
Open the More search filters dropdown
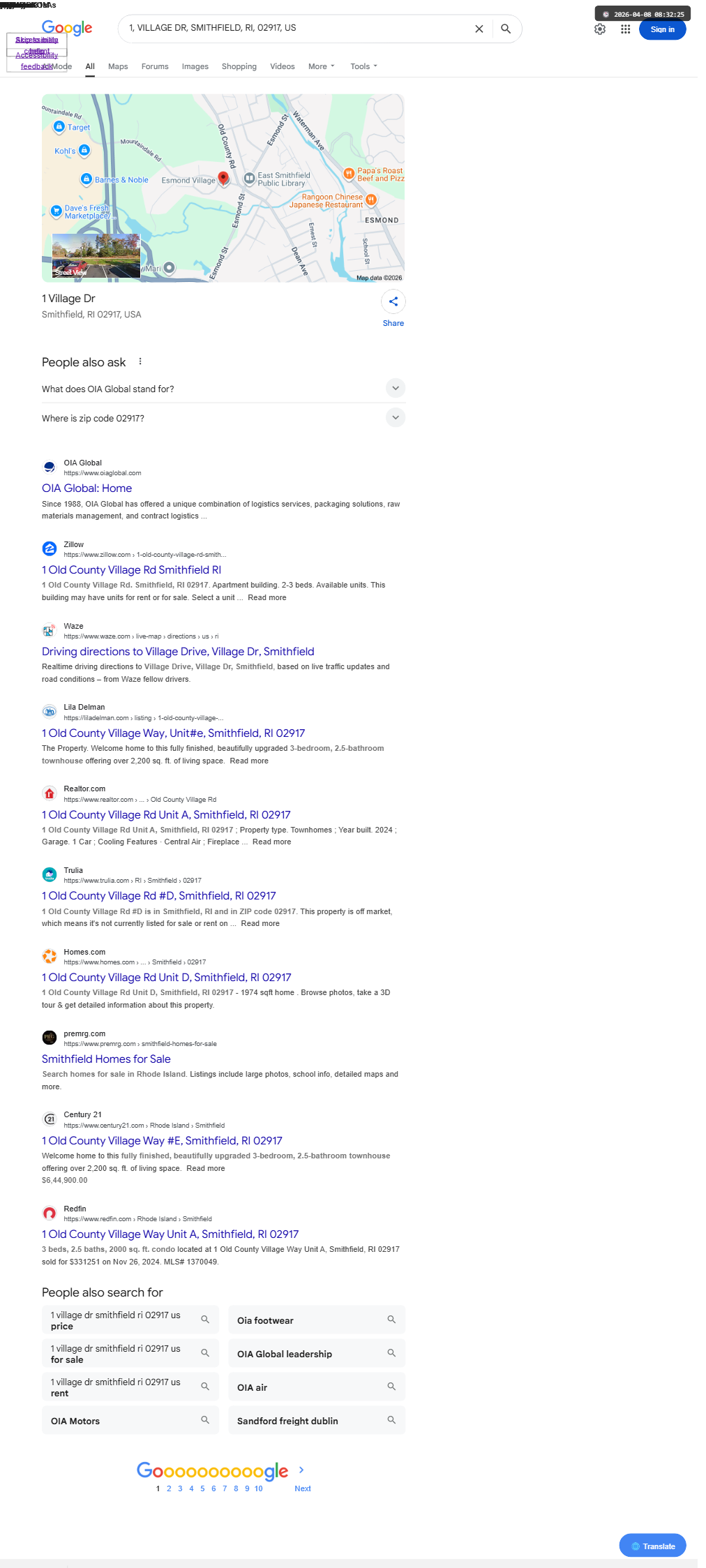(x=322, y=66)
